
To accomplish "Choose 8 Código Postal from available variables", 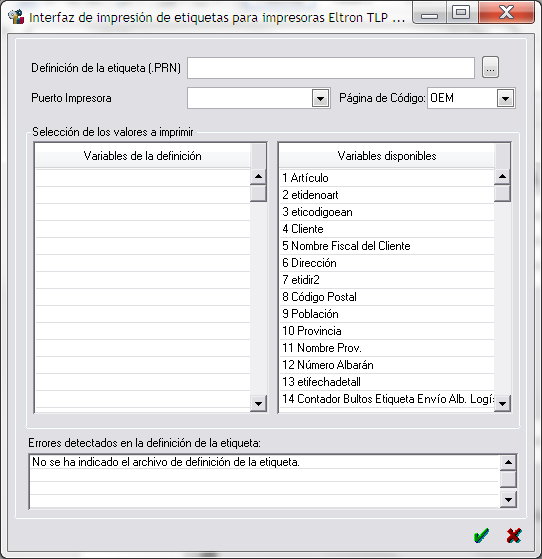I will click(x=387, y=297).
